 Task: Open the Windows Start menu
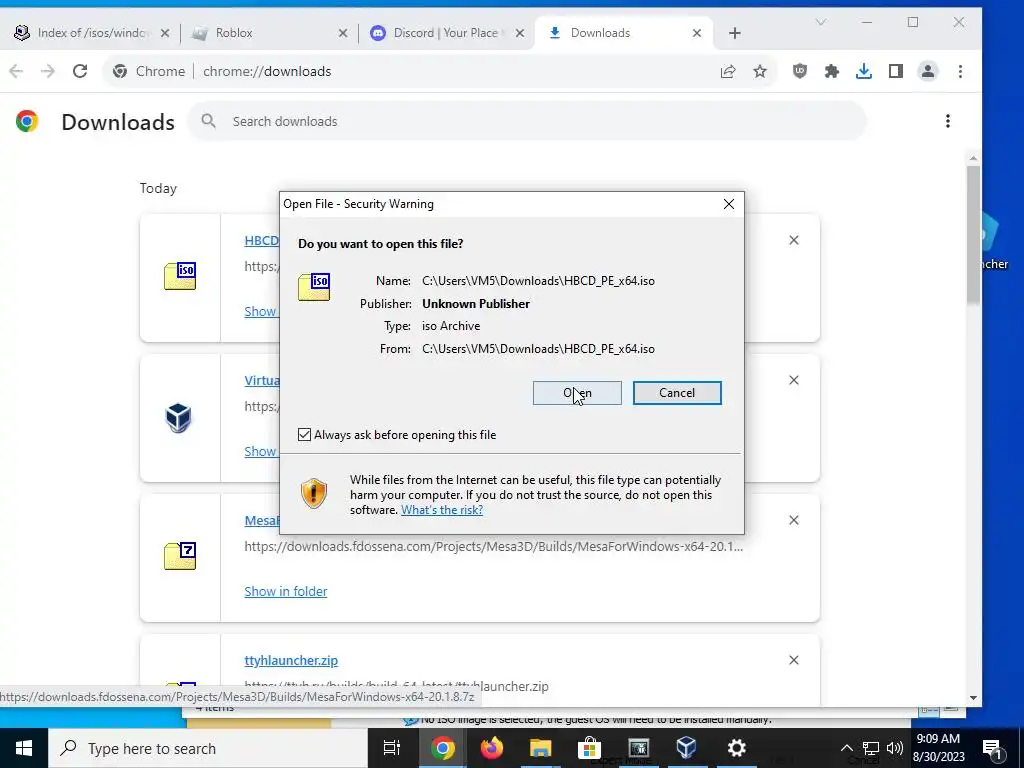coord(24,748)
